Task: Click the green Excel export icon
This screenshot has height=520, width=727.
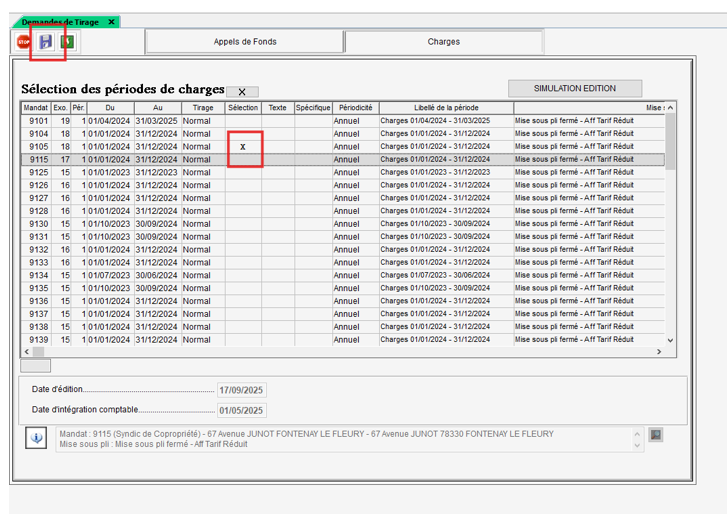Action: (x=67, y=42)
